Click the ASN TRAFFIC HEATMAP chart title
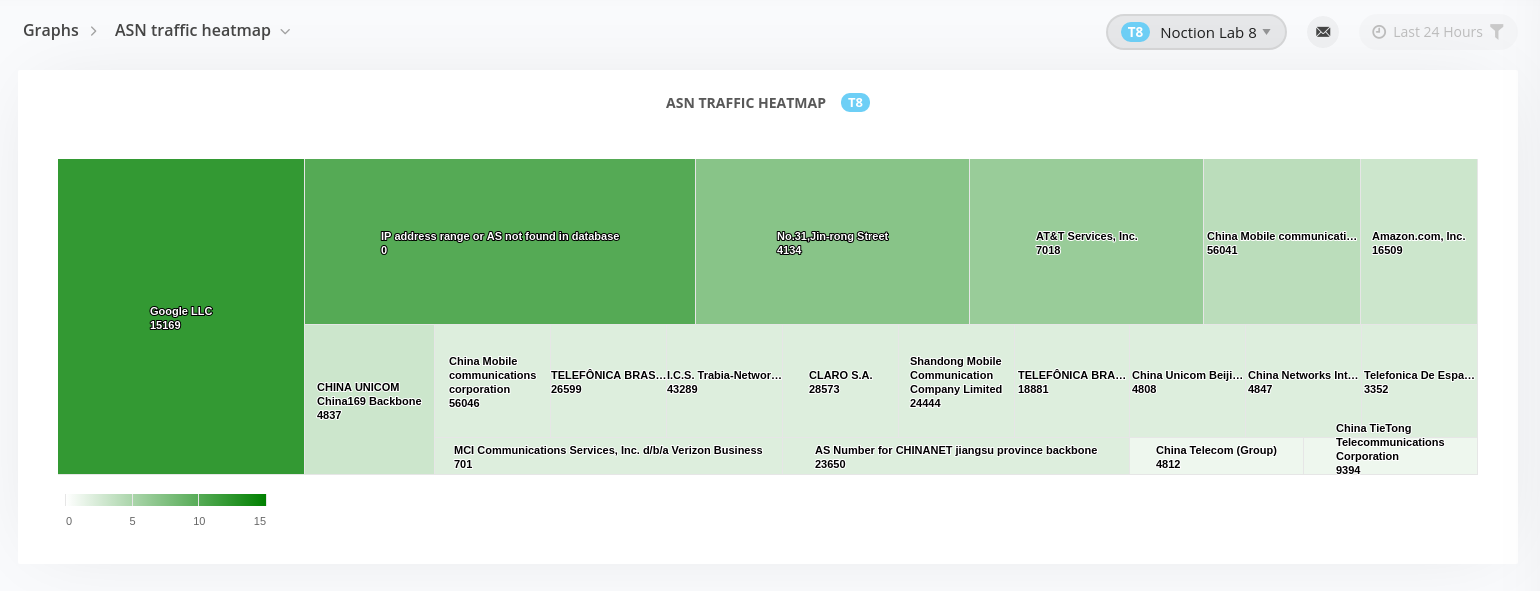The image size is (1540, 591). click(746, 103)
